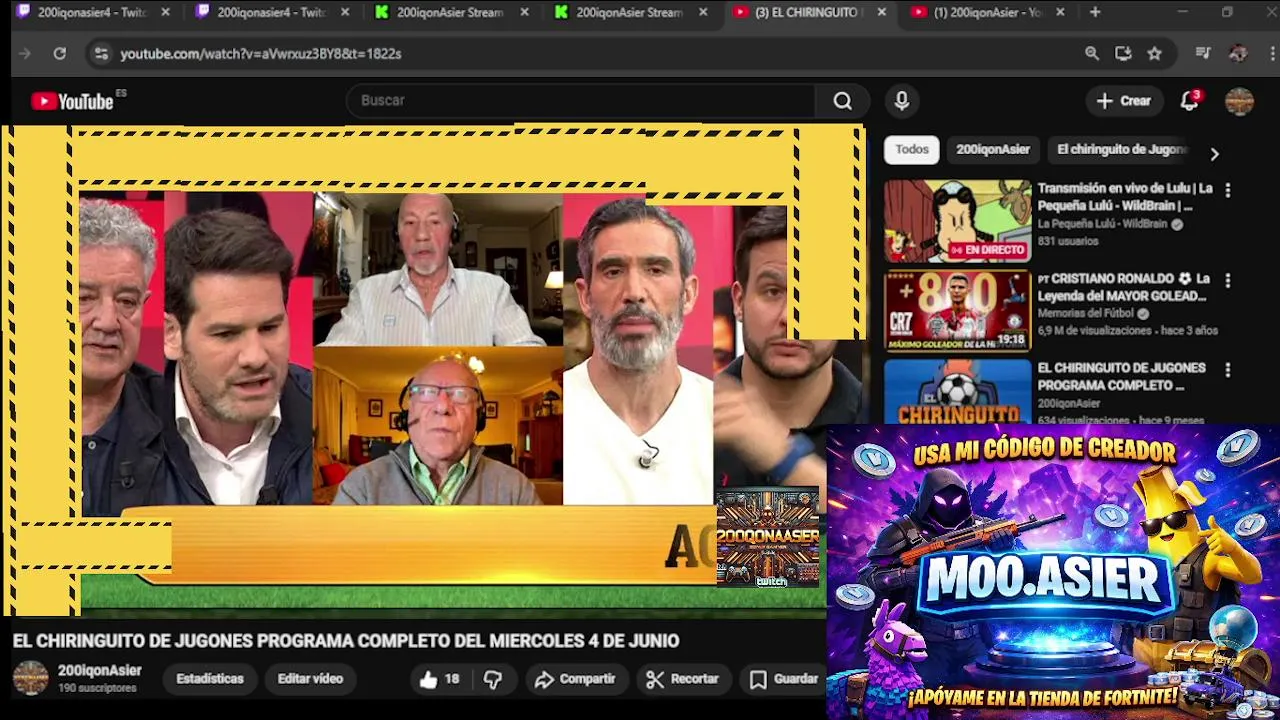Open the notifications bell

click(1189, 100)
